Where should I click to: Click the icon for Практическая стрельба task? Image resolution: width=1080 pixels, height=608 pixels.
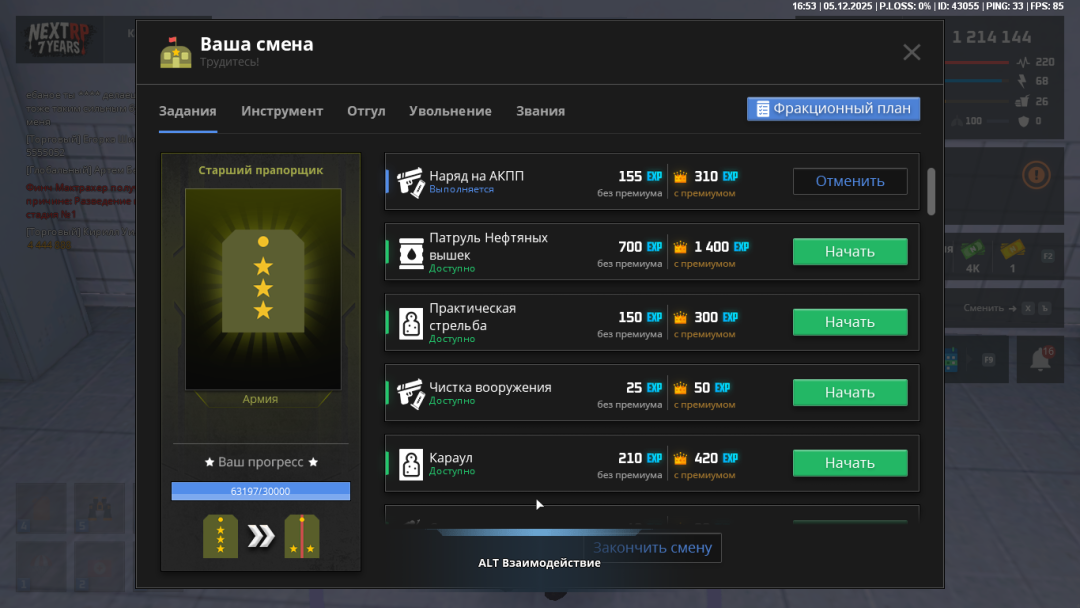(410, 322)
